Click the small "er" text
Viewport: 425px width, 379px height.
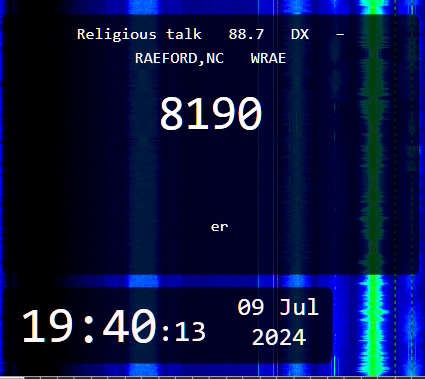tap(219, 227)
